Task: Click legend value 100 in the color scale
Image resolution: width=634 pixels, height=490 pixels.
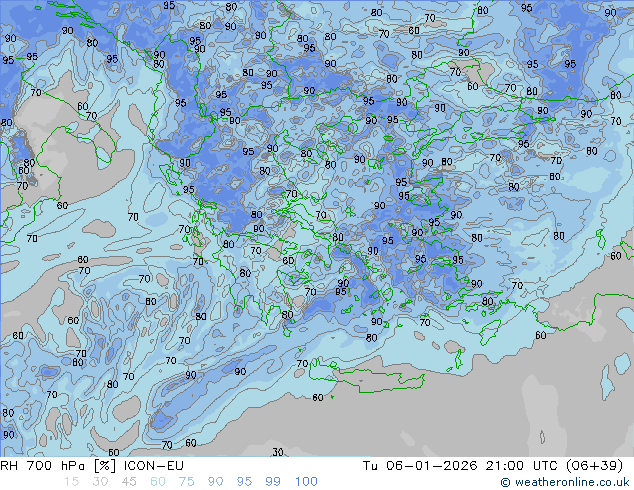Action: (306, 482)
